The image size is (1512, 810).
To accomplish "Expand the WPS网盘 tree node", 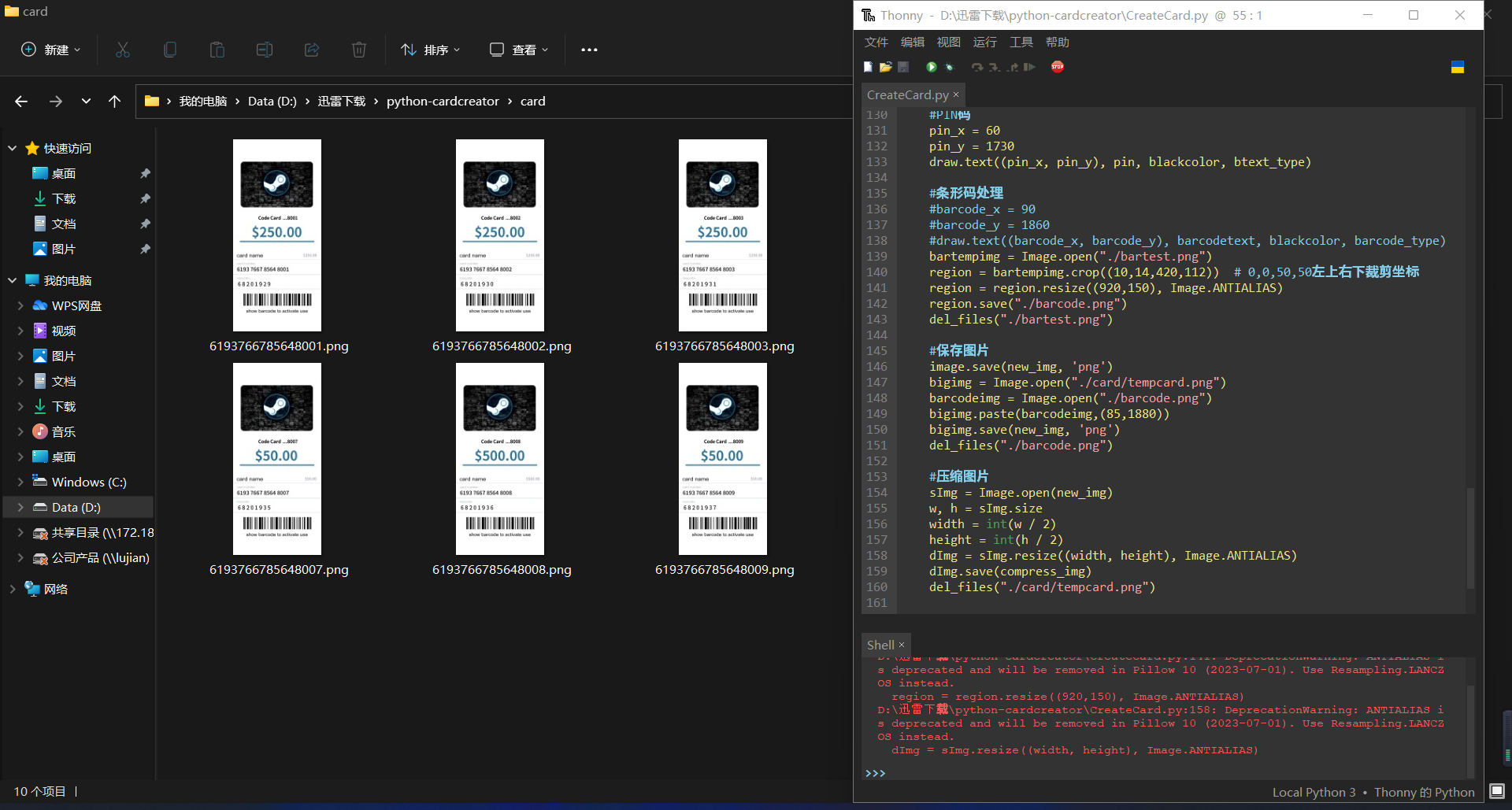I will (20, 305).
